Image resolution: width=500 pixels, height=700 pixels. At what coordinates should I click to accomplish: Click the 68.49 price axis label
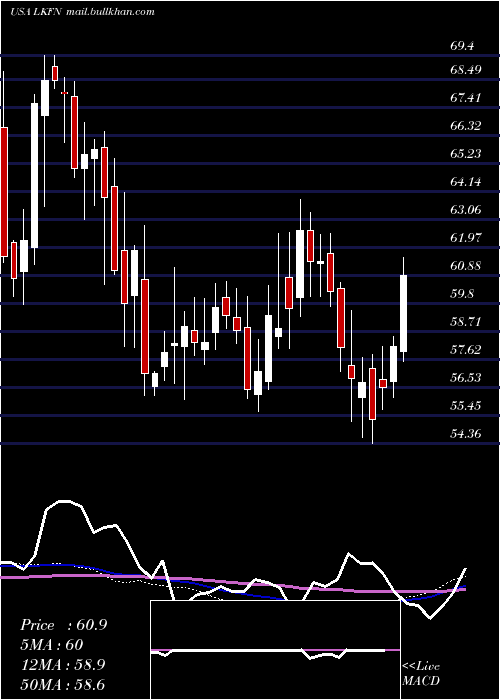click(466, 70)
